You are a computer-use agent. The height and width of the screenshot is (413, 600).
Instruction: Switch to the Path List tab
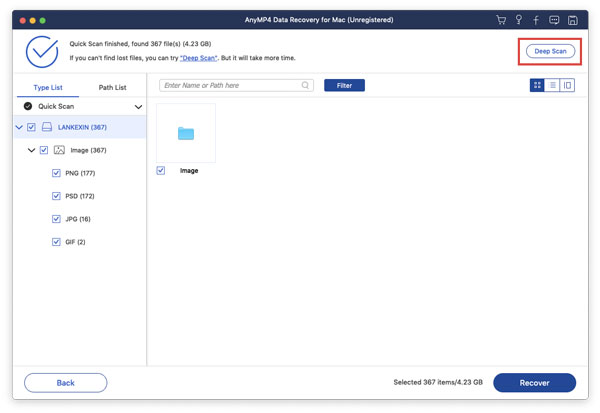point(112,88)
